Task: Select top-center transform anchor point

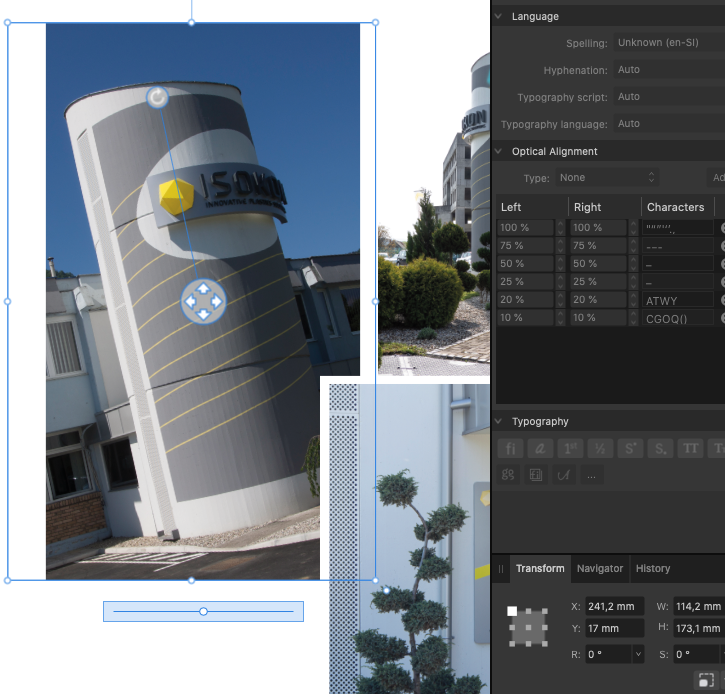Action: [x=528, y=611]
